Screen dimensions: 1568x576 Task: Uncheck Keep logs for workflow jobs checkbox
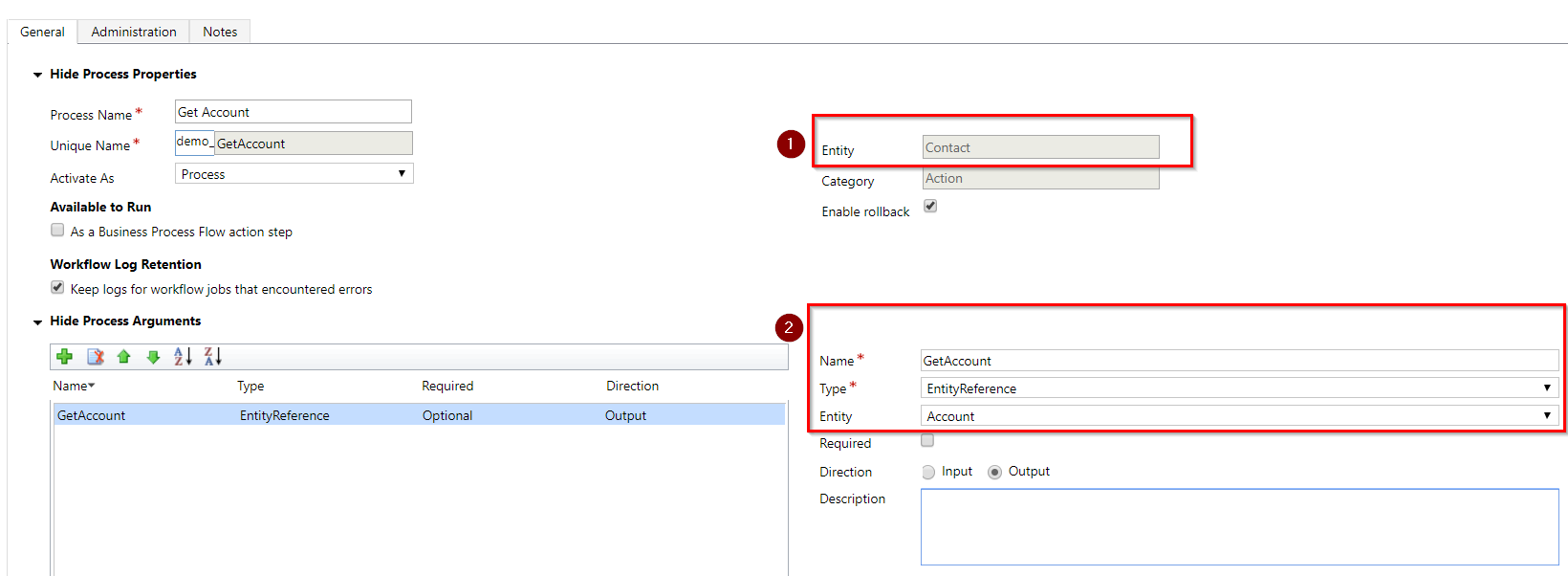(58, 288)
